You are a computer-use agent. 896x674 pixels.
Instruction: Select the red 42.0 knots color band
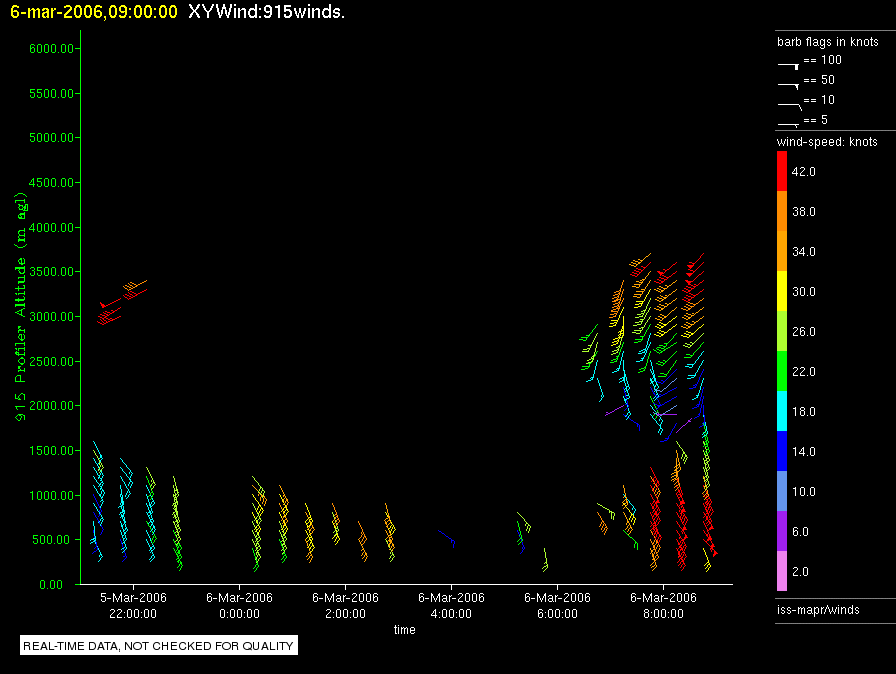(782, 172)
